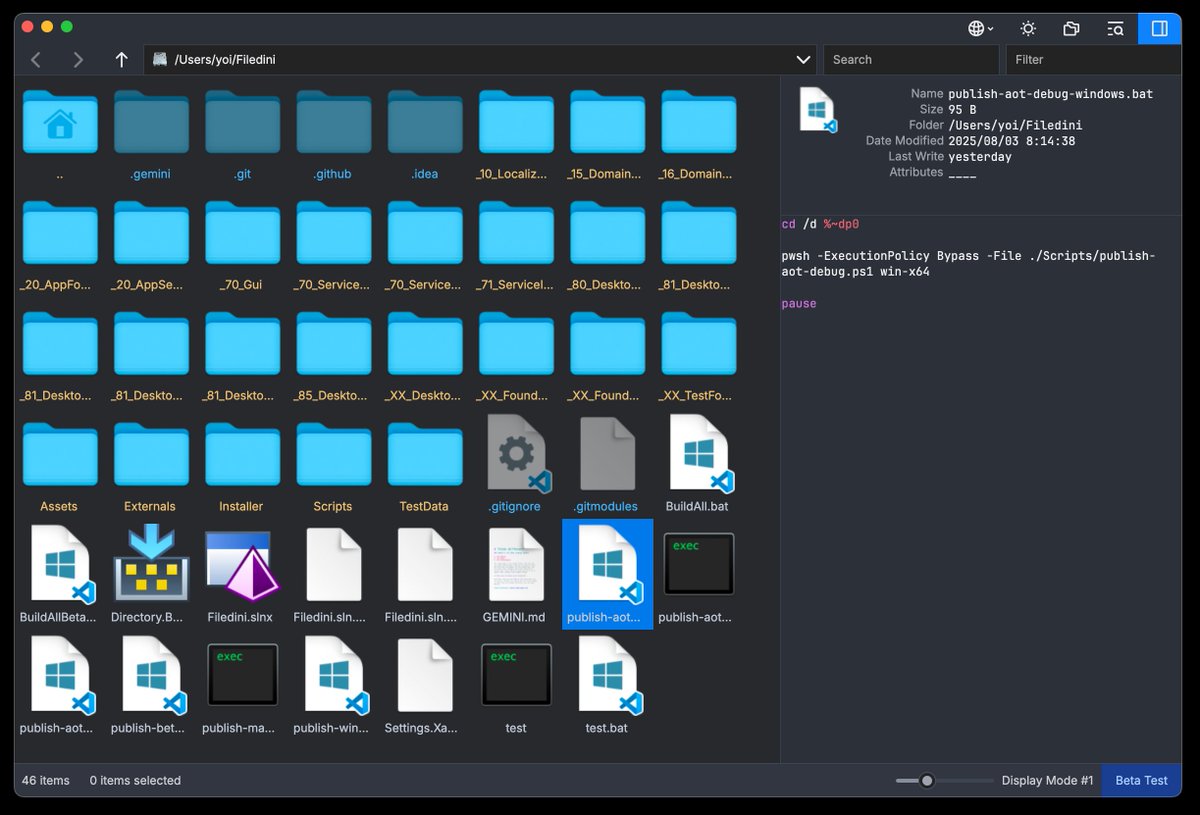Click the search list icon in the toolbar
The height and width of the screenshot is (815, 1200).
pos(1115,28)
